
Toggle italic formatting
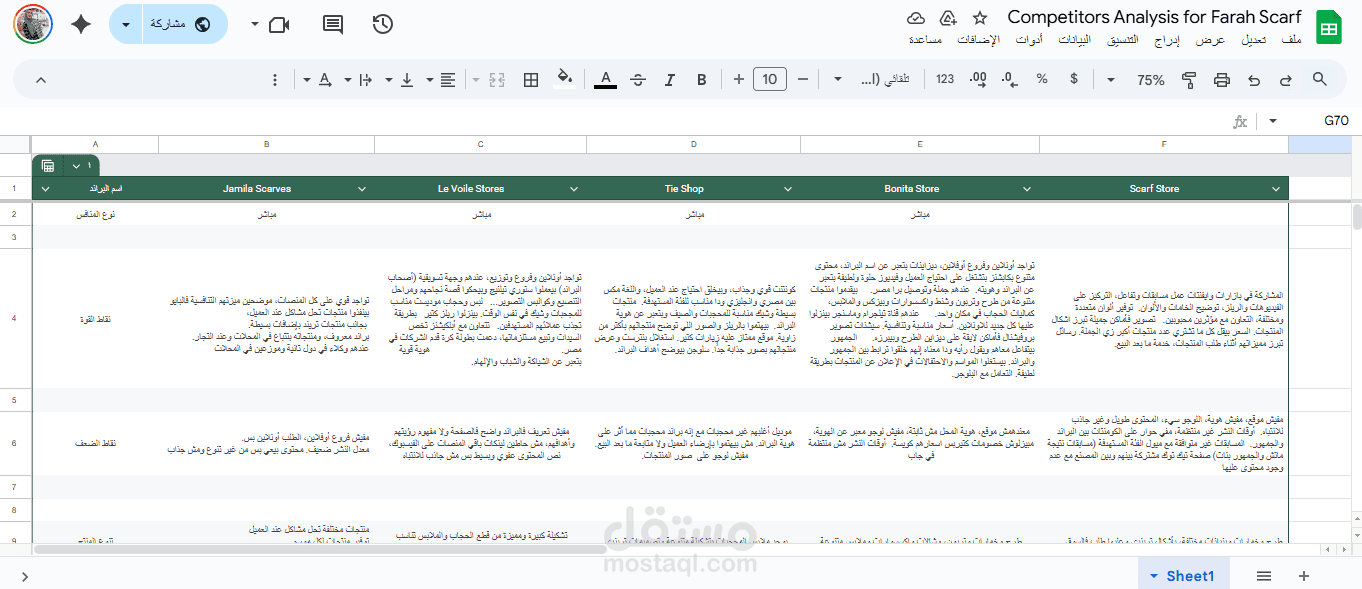(x=670, y=80)
